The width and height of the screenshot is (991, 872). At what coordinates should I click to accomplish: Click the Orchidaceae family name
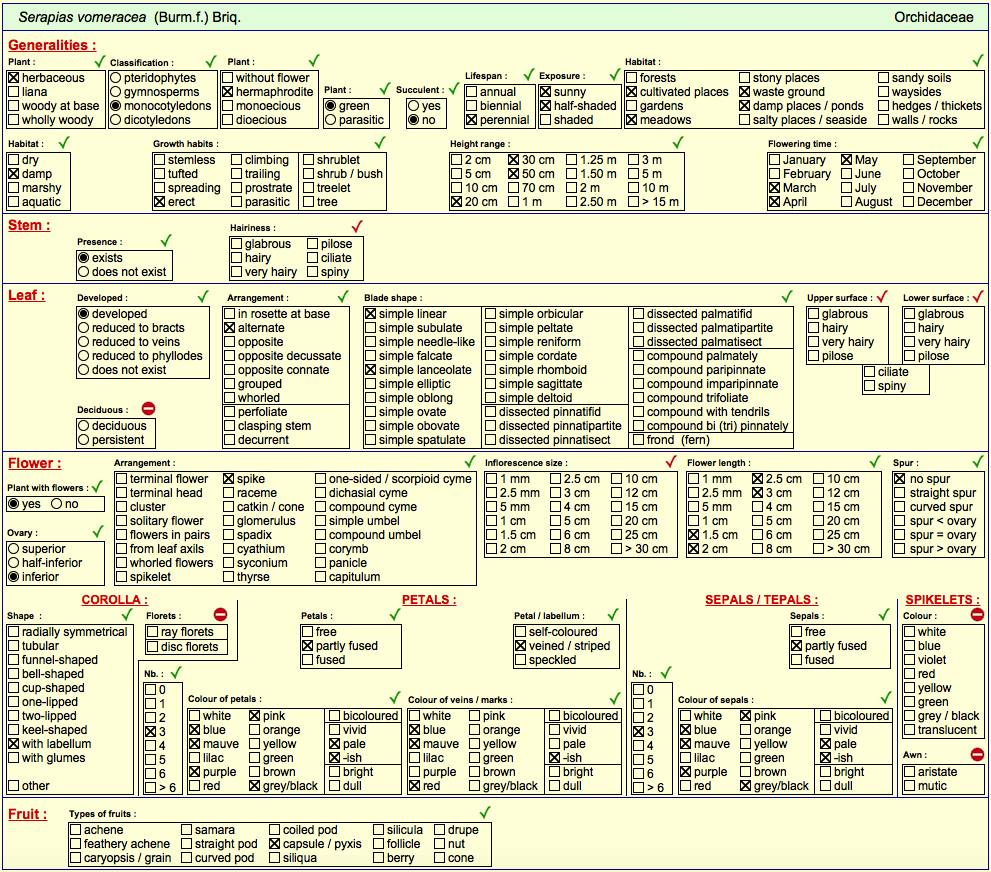click(933, 17)
